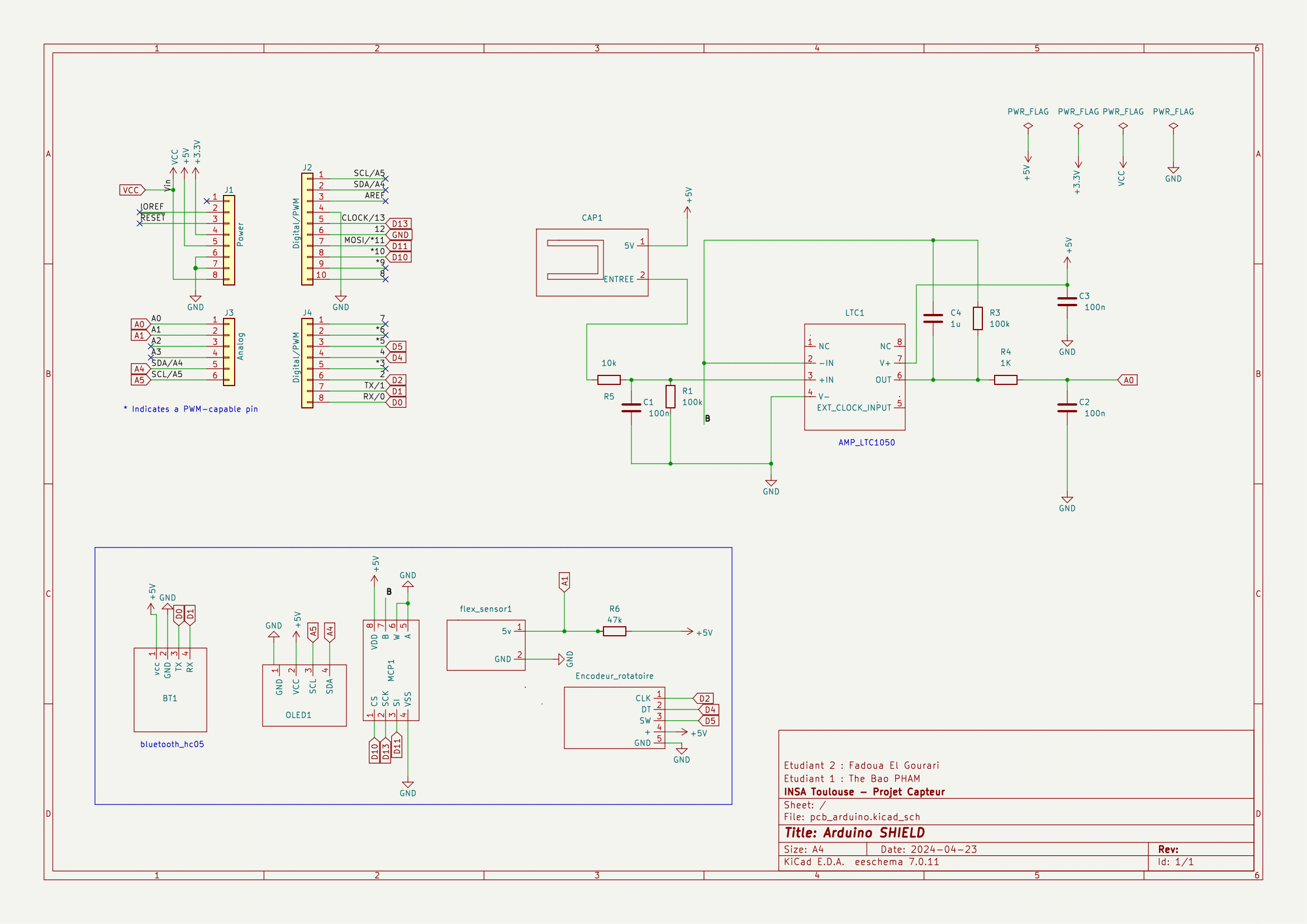The height and width of the screenshot is (924, 1307).
Task: Click the J1 Power connector symbol
Action: [229, 240]
